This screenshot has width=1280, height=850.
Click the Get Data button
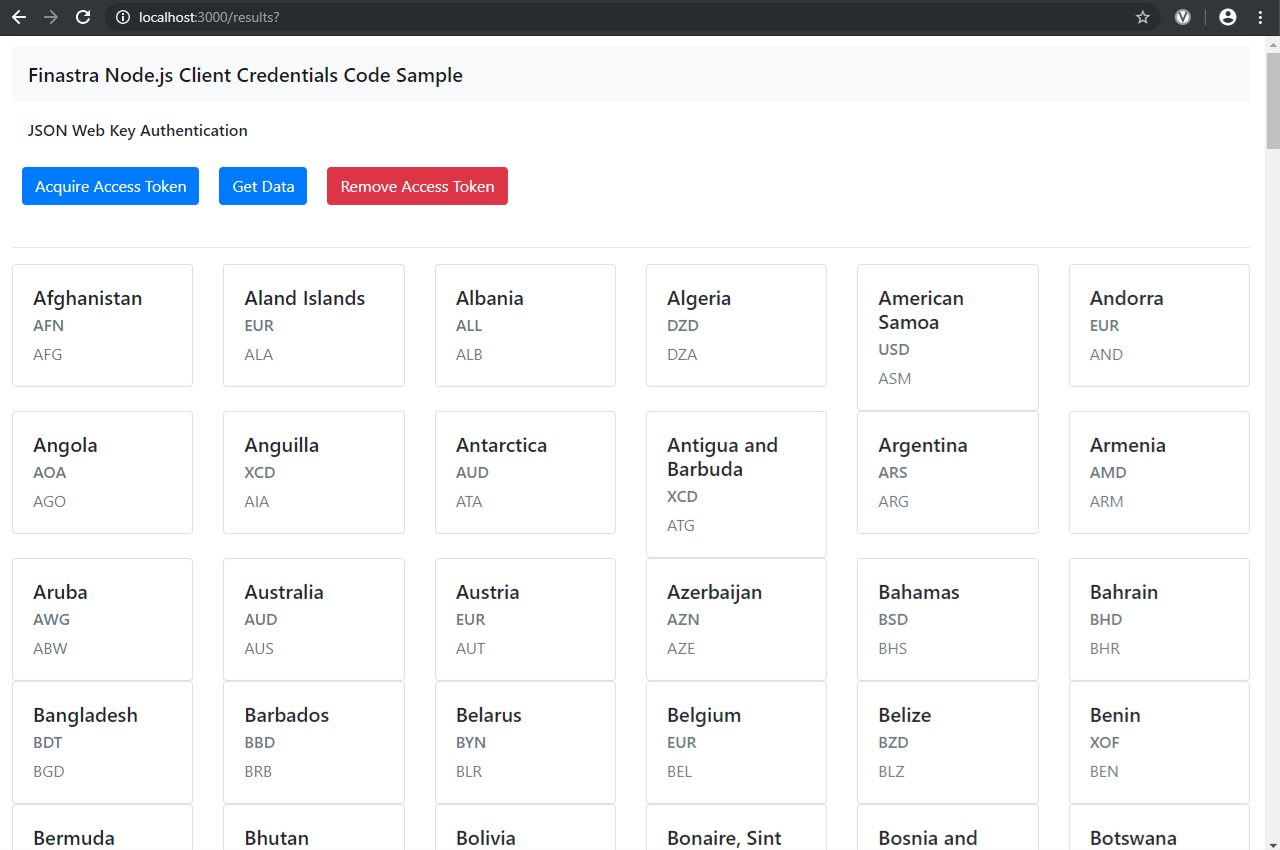point(263,186)
